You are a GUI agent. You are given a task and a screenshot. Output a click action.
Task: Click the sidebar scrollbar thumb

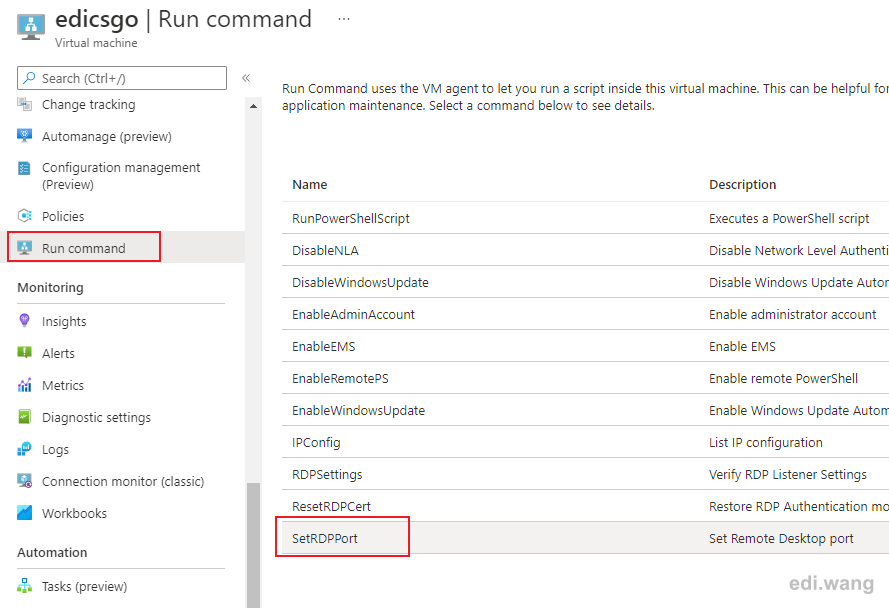click(253, 544)
